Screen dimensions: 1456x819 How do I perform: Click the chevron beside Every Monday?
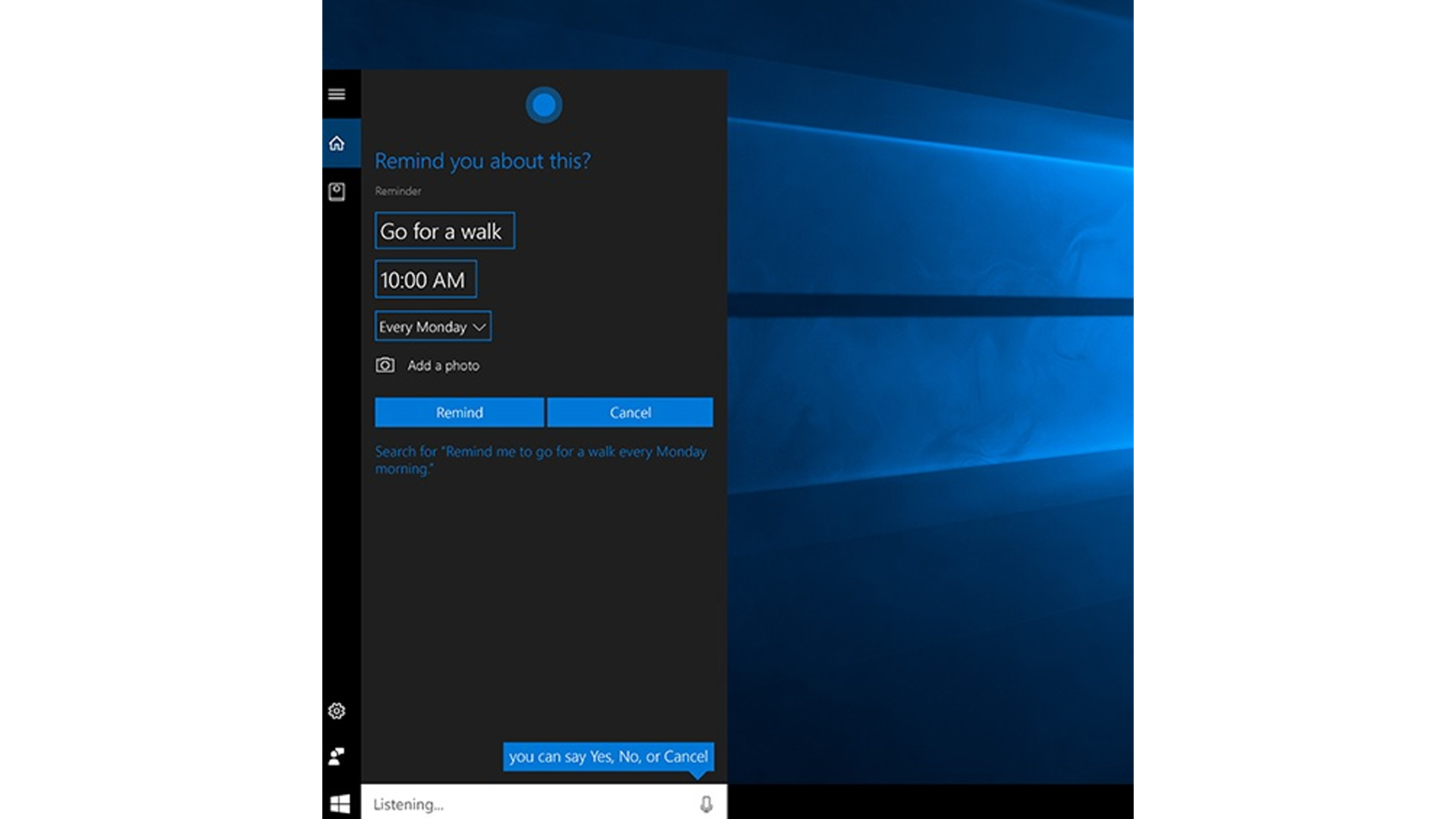[x=479, y=327]
